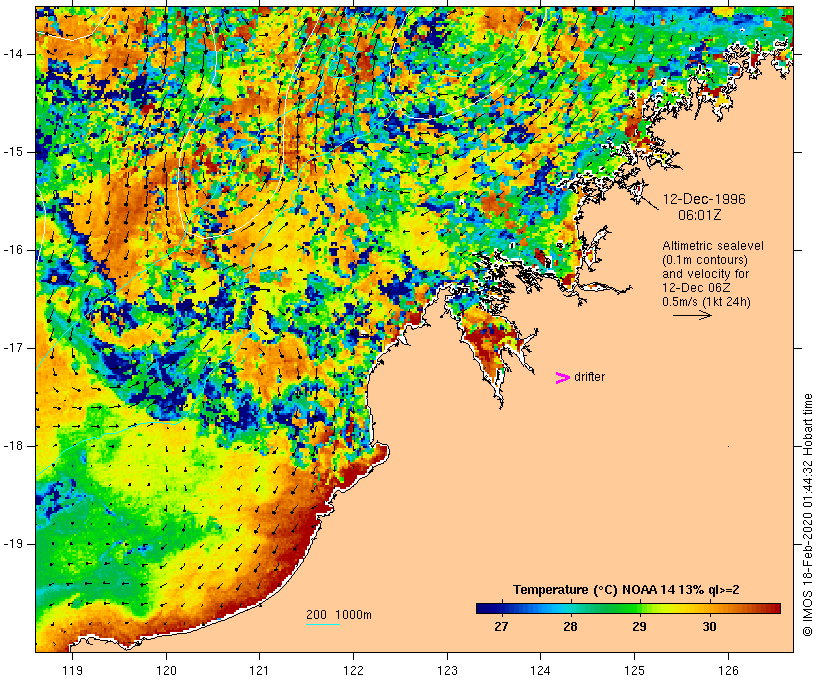Click the magenta drifter marker symbol
The width and height of the screenshot is (820, 680).
(x=562, y=378)
